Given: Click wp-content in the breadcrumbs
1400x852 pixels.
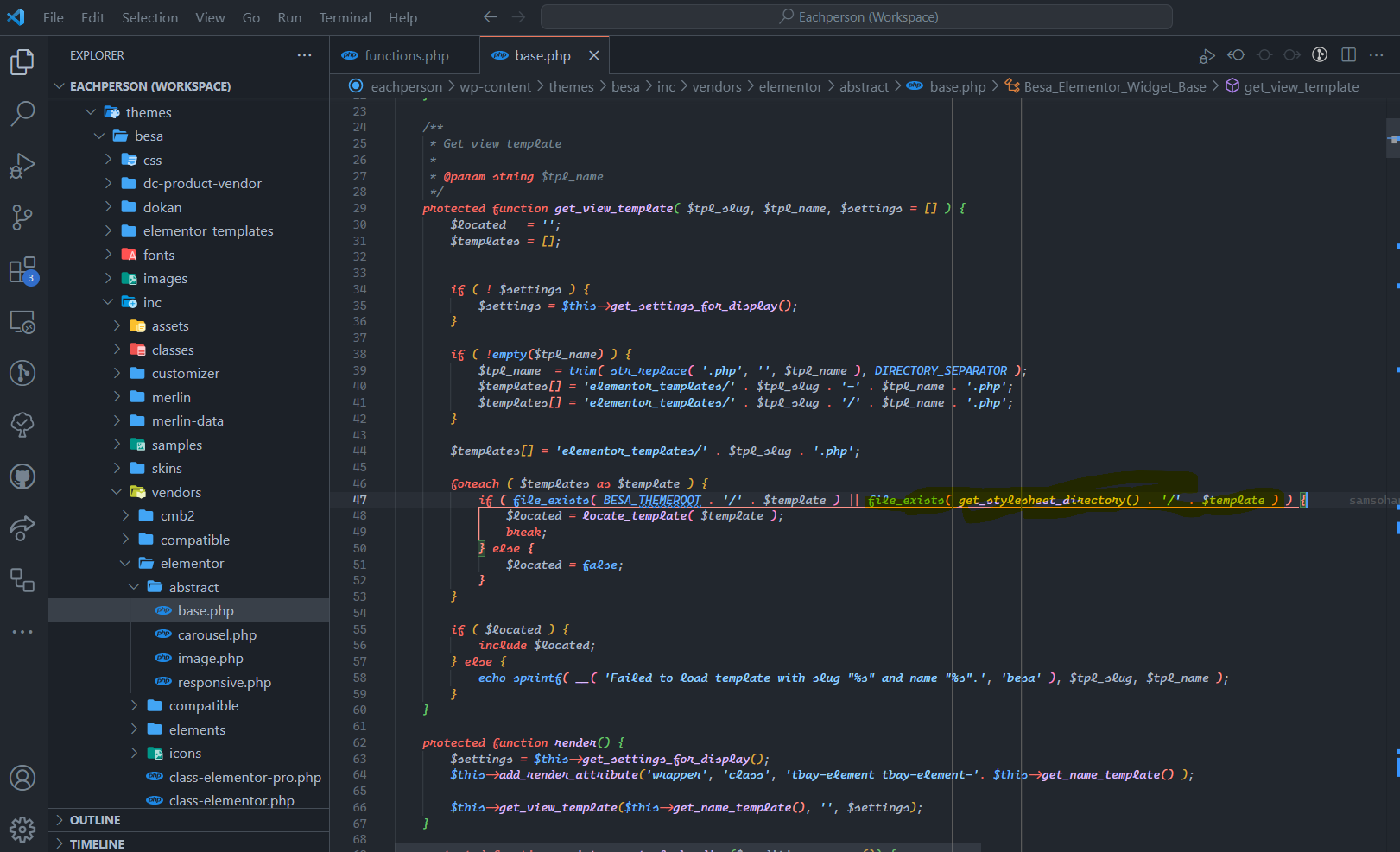Looking at the screenshot, I should (x=495, y=86).
